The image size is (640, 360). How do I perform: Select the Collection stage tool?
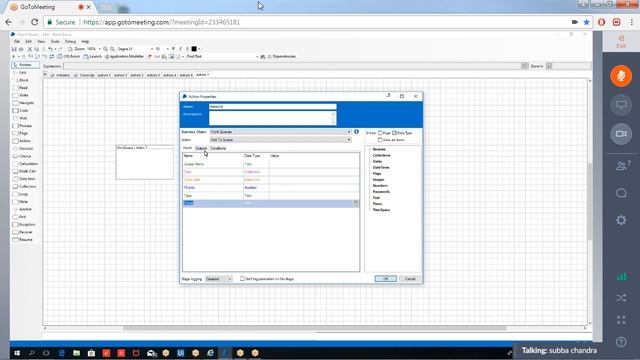pyautogui.click(x=24, y=187)
